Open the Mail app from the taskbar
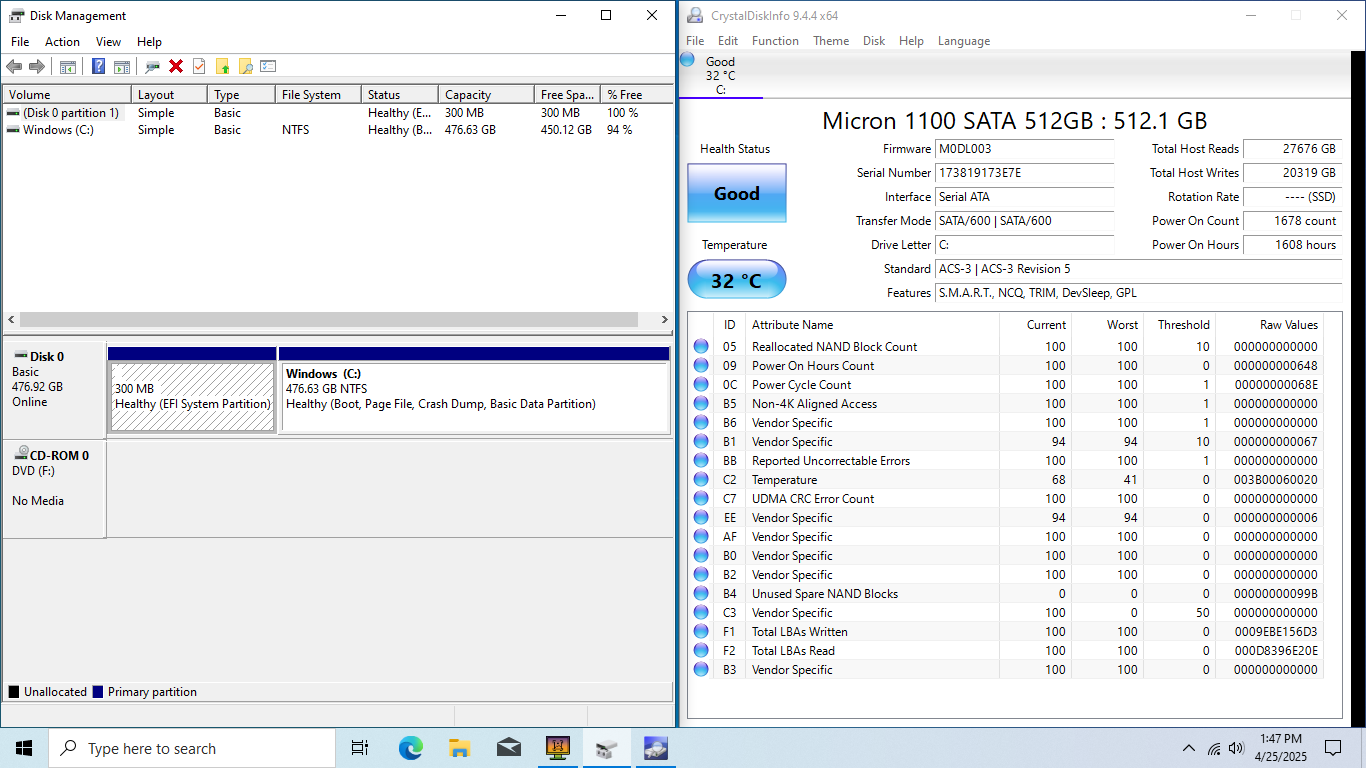Image resolution: width=1366 pixels, height=768 pixels. tap(508, 748)
